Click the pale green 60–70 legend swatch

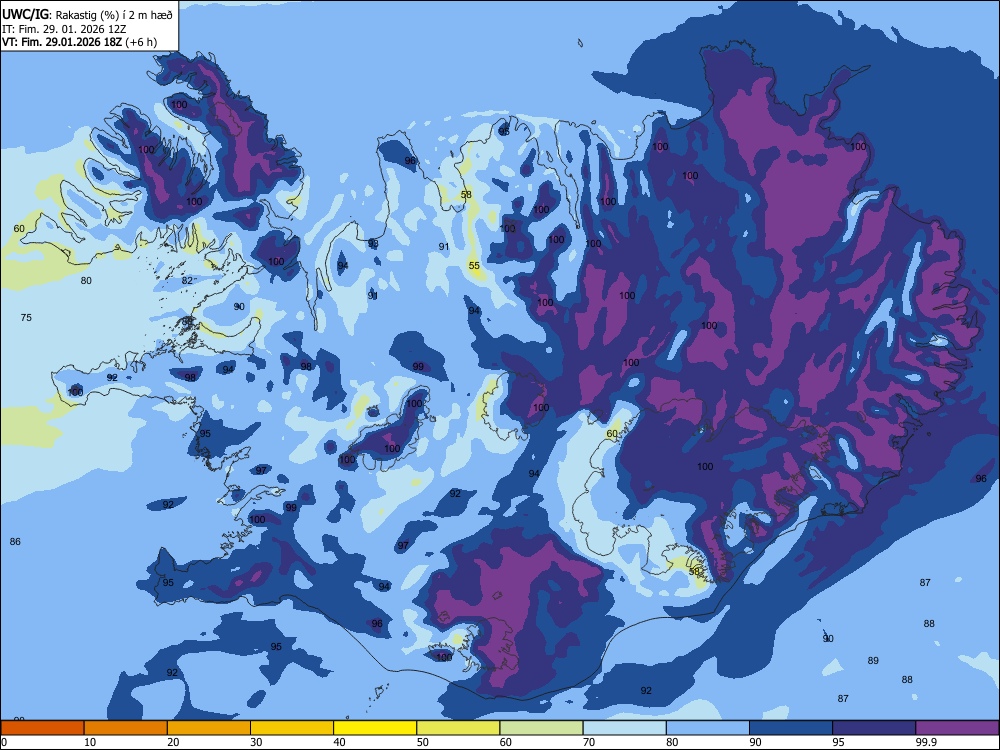541,728
